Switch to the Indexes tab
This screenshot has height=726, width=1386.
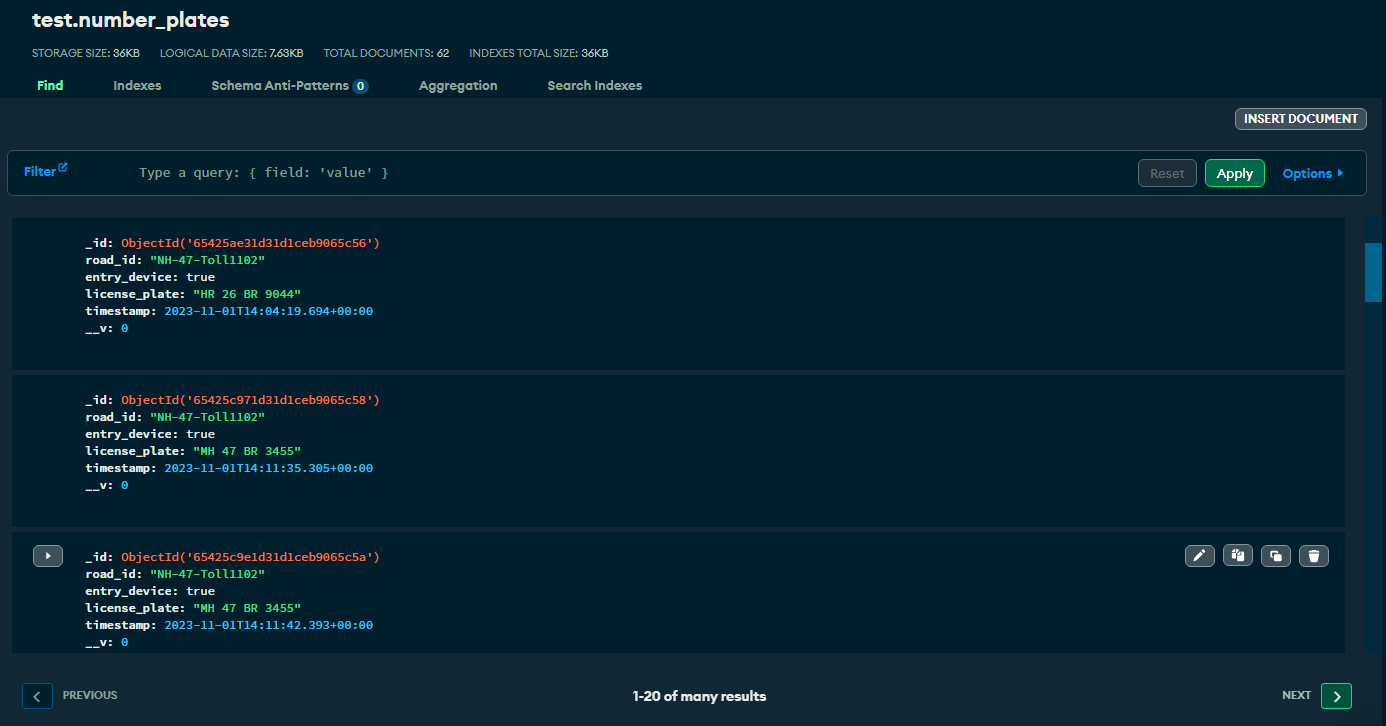[x=137, y=86]
